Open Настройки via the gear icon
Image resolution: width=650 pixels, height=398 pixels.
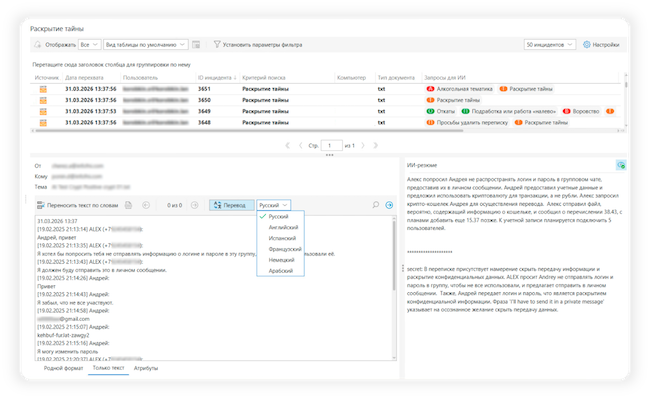(587, 44)
